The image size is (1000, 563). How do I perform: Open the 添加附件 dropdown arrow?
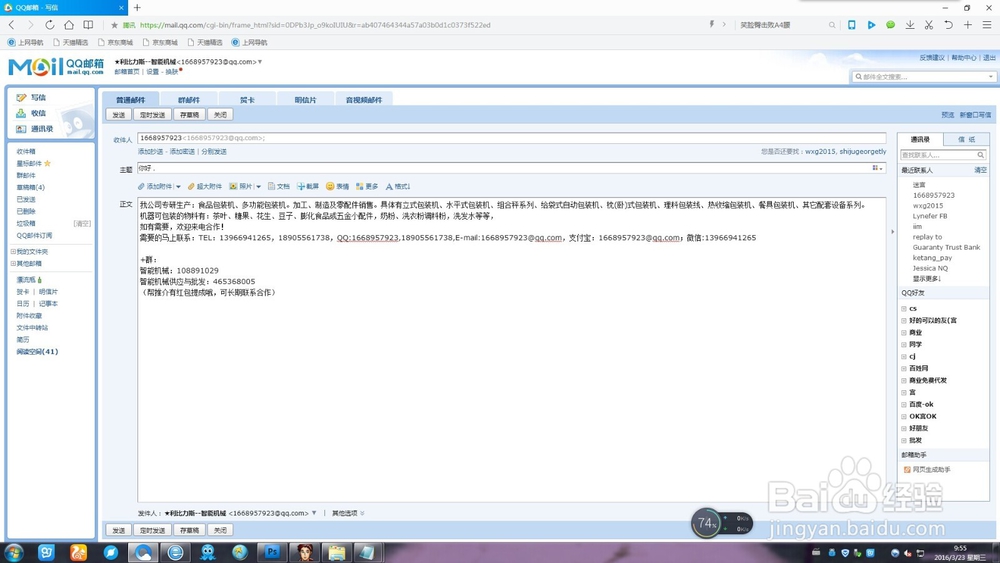click(178, 187)
